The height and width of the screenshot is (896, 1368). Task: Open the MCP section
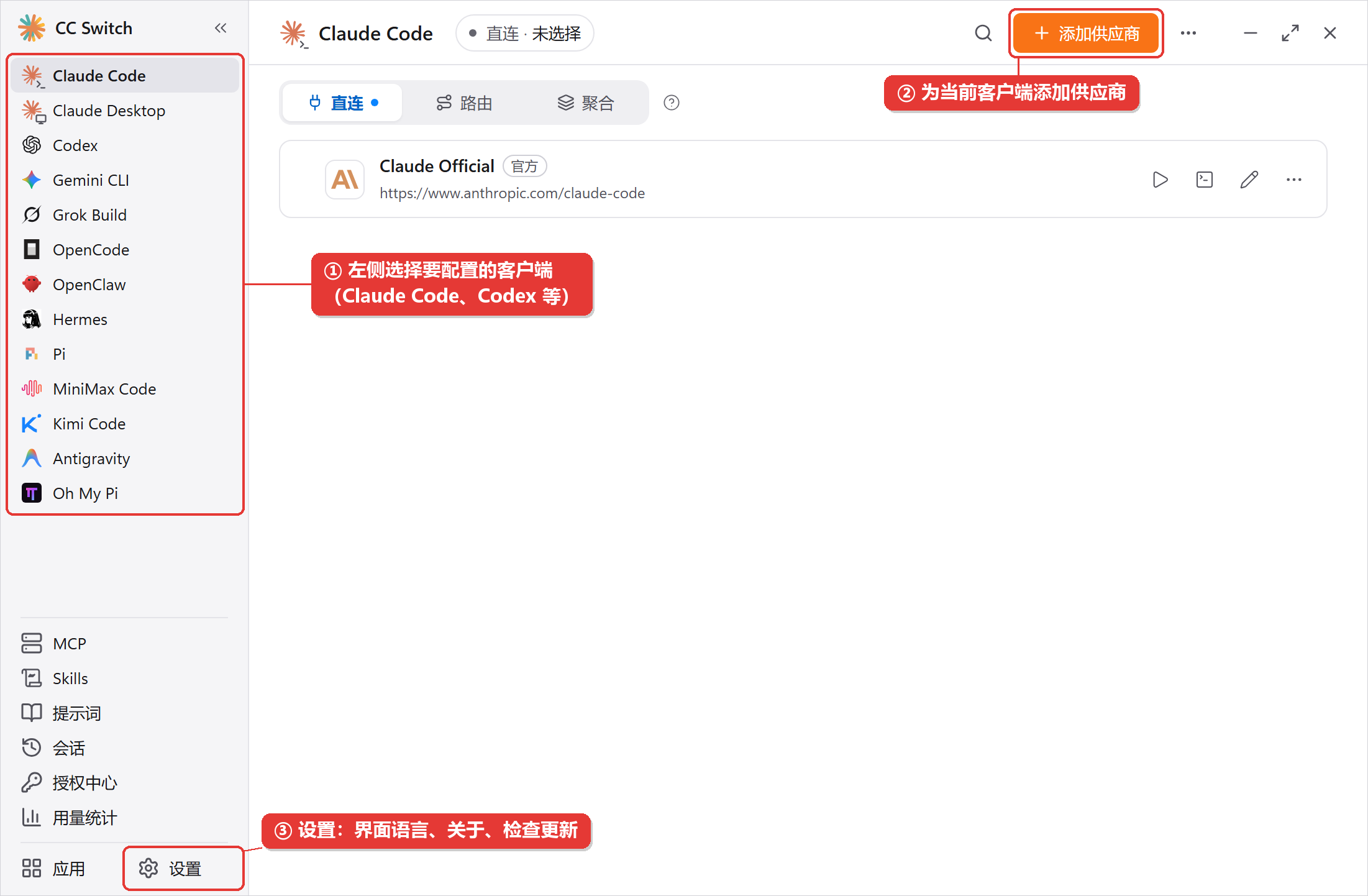click(125, 644)
